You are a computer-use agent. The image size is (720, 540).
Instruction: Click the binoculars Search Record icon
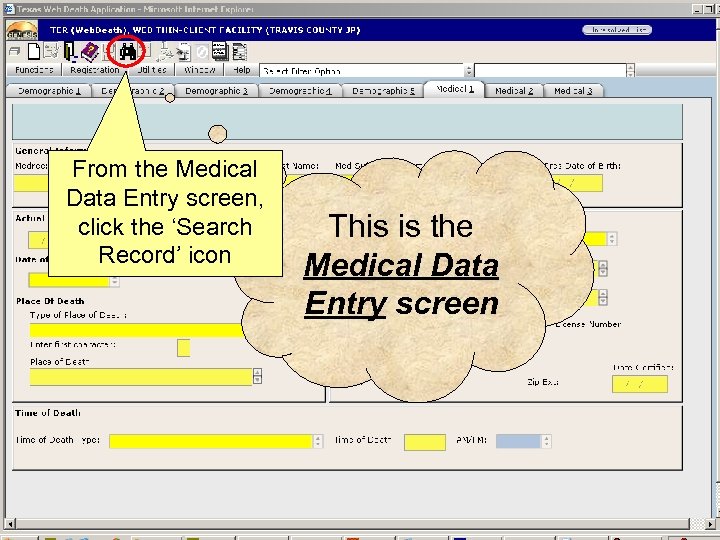pyautogui.click(x=128, y=51)
